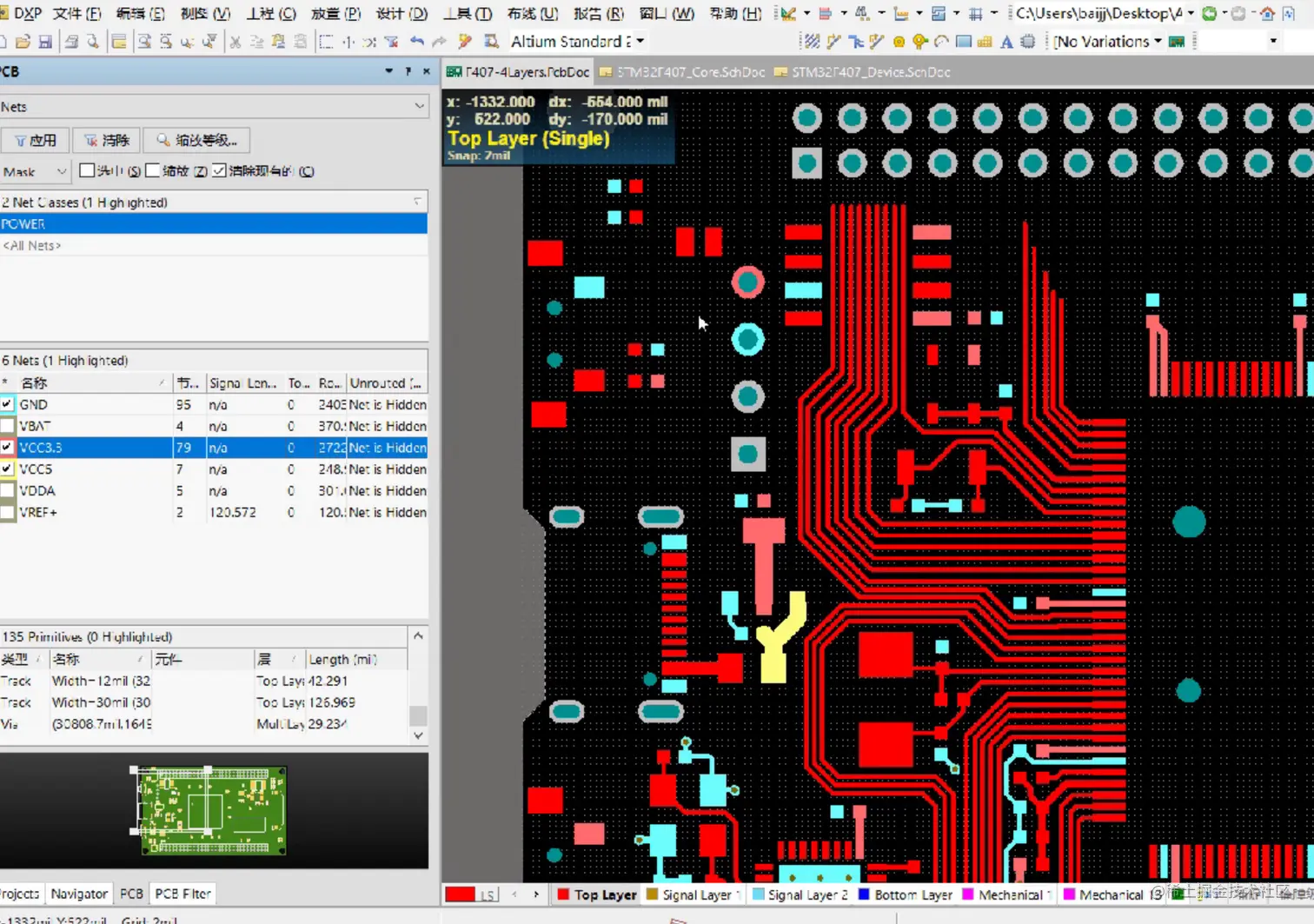Click the Undo arrow in toolbar
Image resolution: width=1314 pixels, height=924 pixels.
(417, 42)
